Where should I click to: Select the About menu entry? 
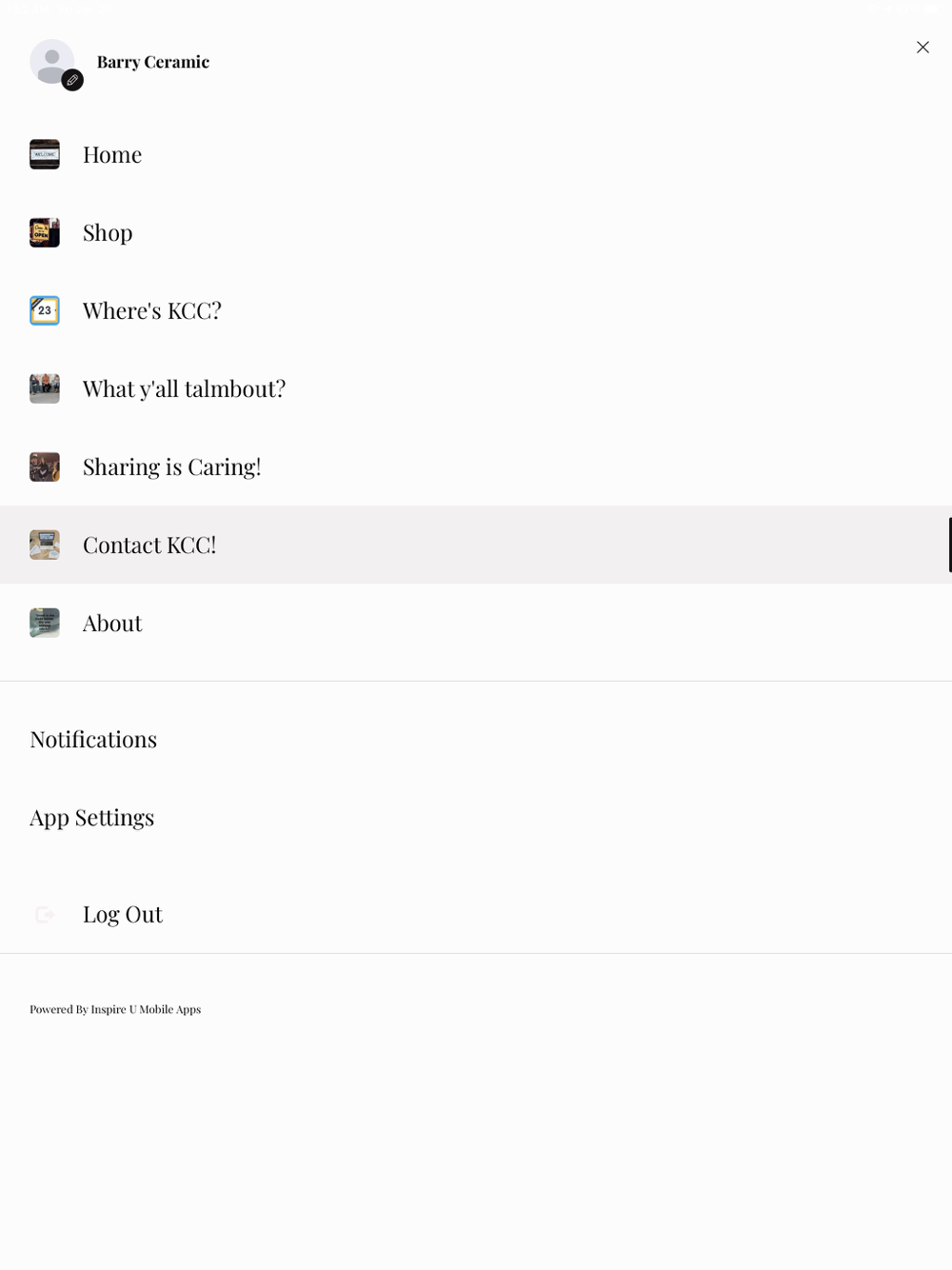112,623
